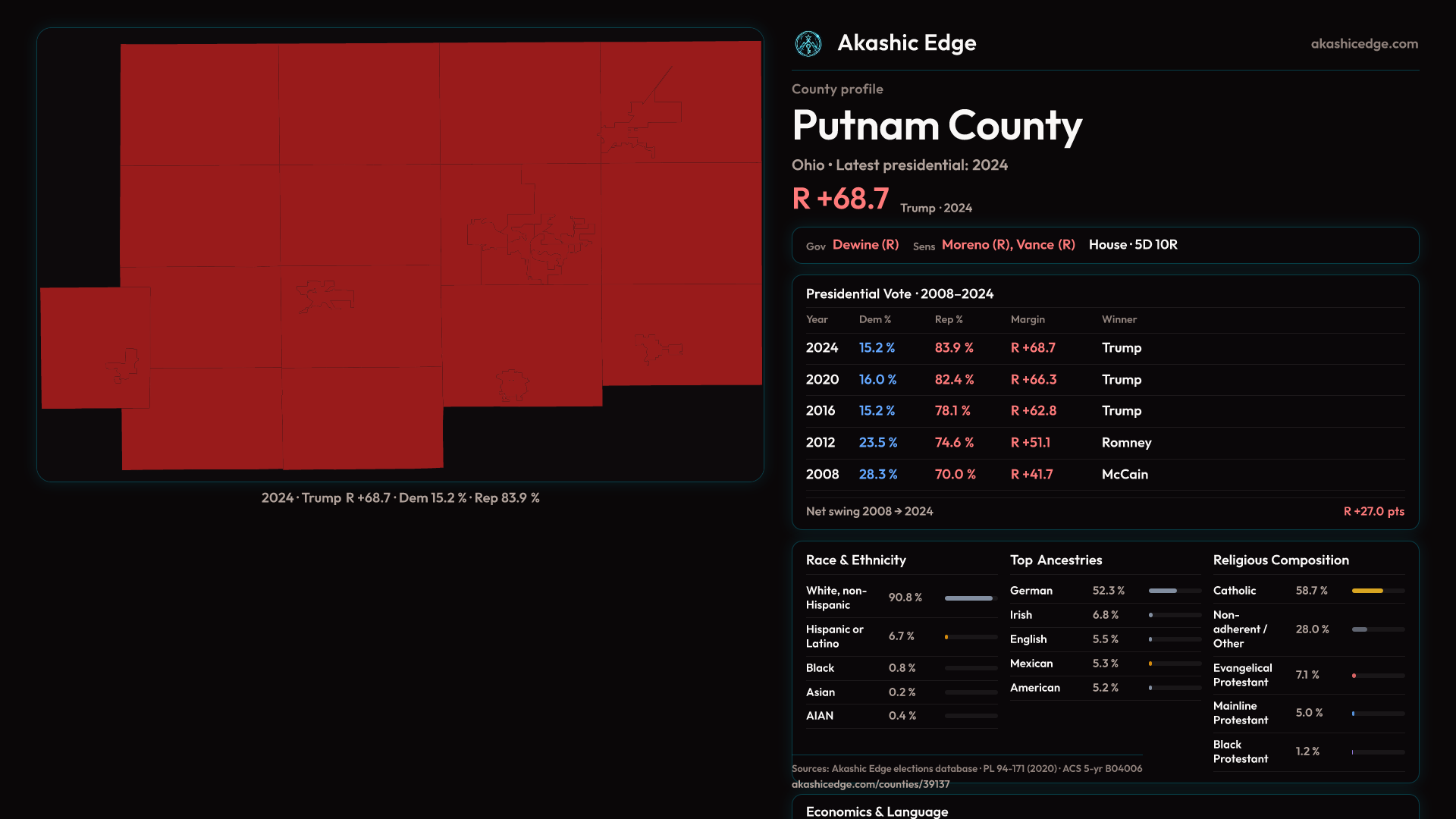Click the Akashic Edge logo icon

pos(808,44)
